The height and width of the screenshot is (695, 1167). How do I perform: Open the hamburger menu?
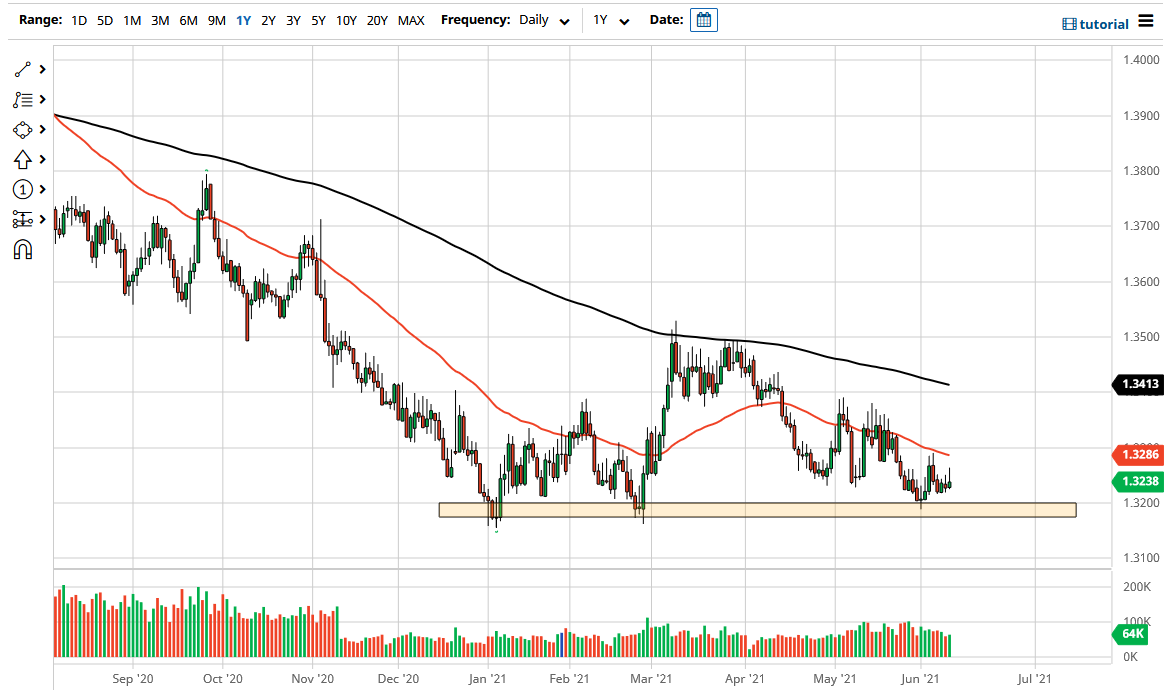[1145, 22]
